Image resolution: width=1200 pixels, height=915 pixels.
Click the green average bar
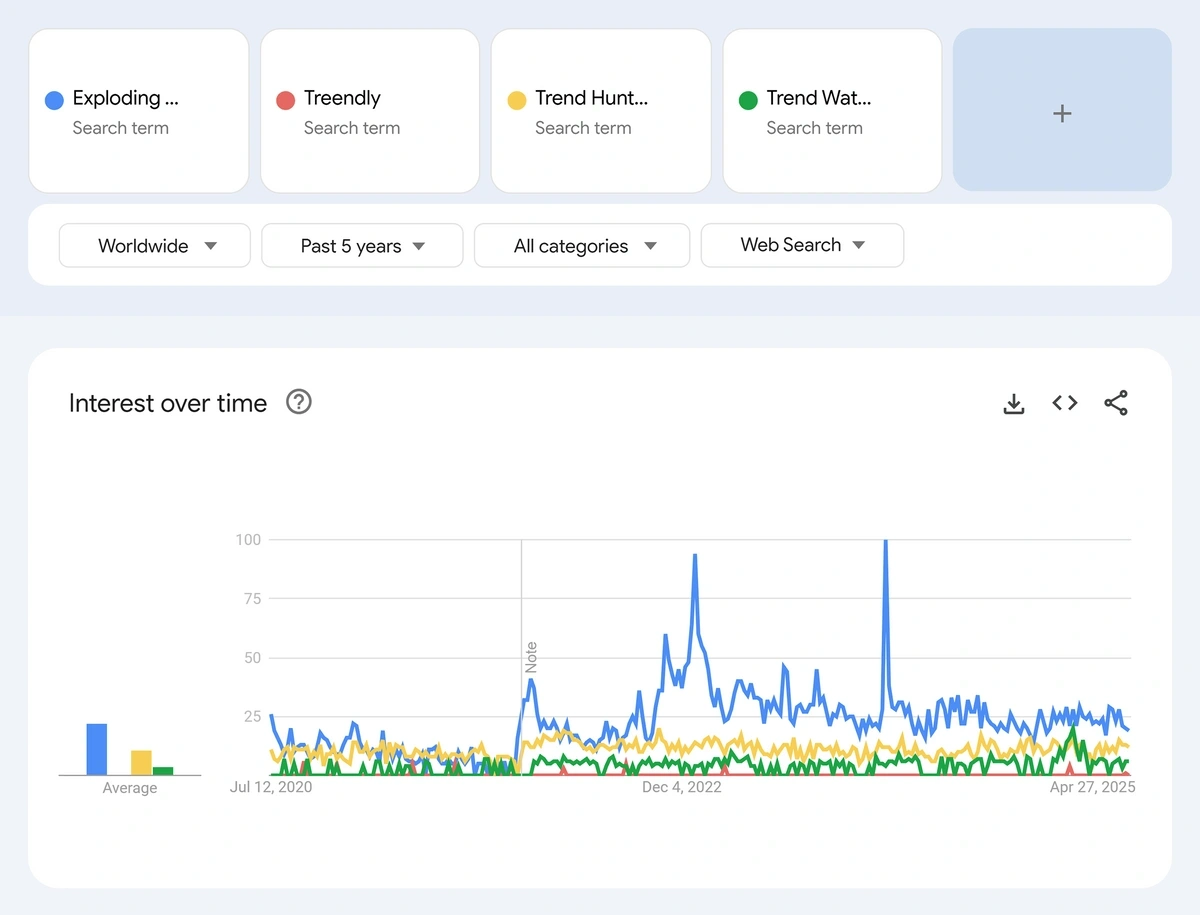click(x=163, y=770)
